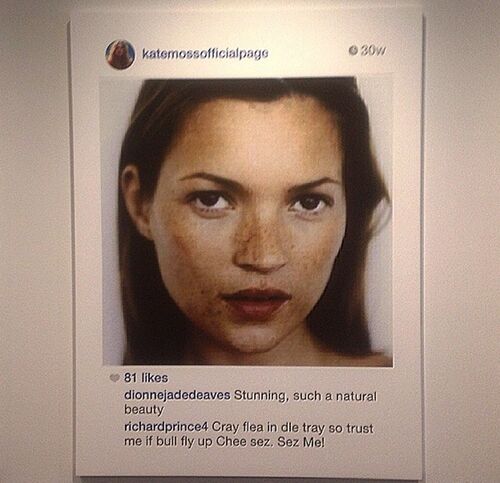Image resolution: width=500 pixels, height=483 pixels.
Task: Click 'me if bull fly up' text
Action: [x=168, y=442]
